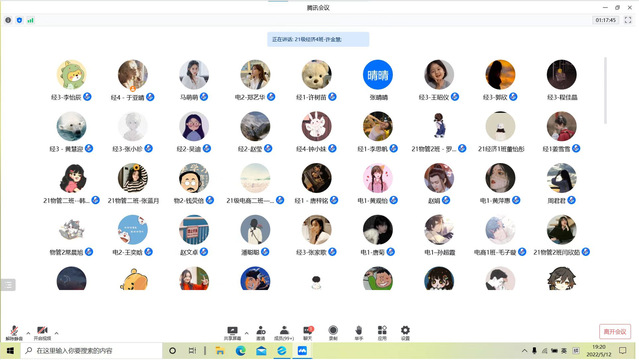Click the Windows taskbar search box
The width and height of the screenshot is (639, 360).
[92, 351]
